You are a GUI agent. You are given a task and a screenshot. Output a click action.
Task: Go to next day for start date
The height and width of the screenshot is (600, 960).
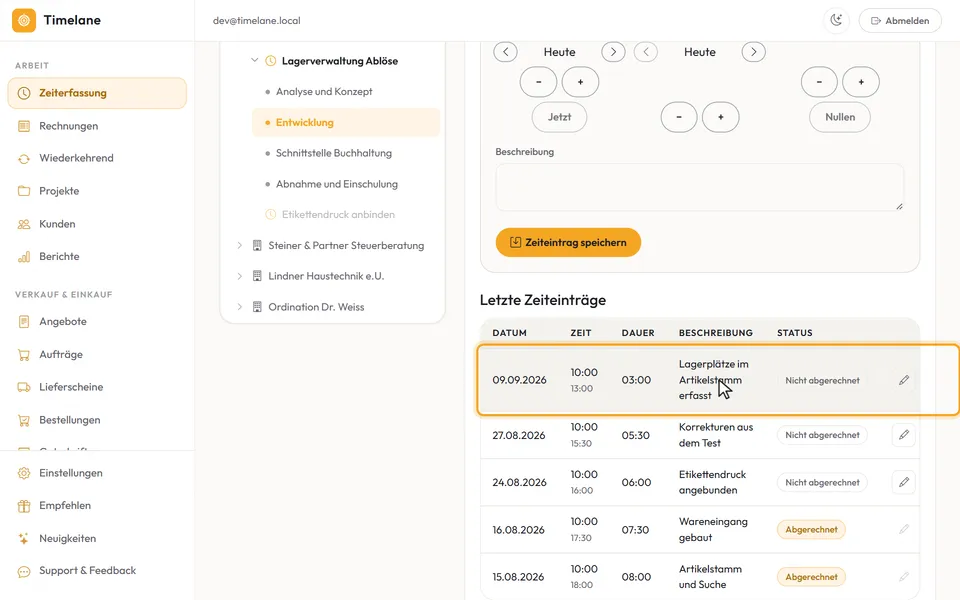(613, 52)
